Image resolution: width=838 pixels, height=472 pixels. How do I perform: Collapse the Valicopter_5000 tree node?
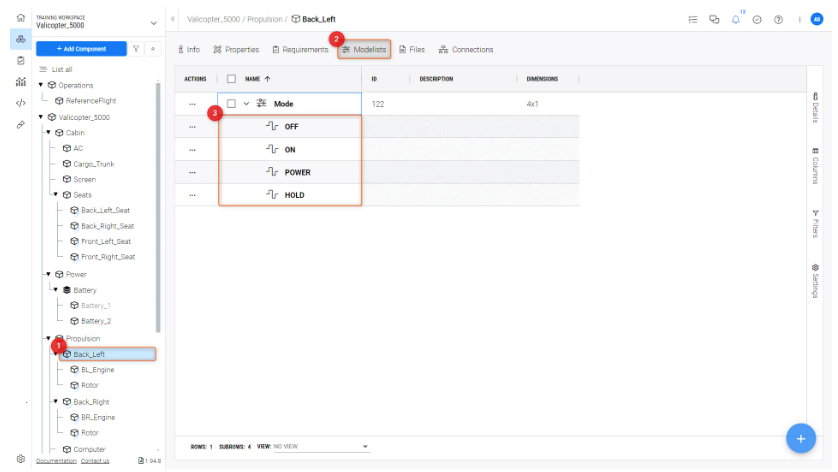pos(41,117)
